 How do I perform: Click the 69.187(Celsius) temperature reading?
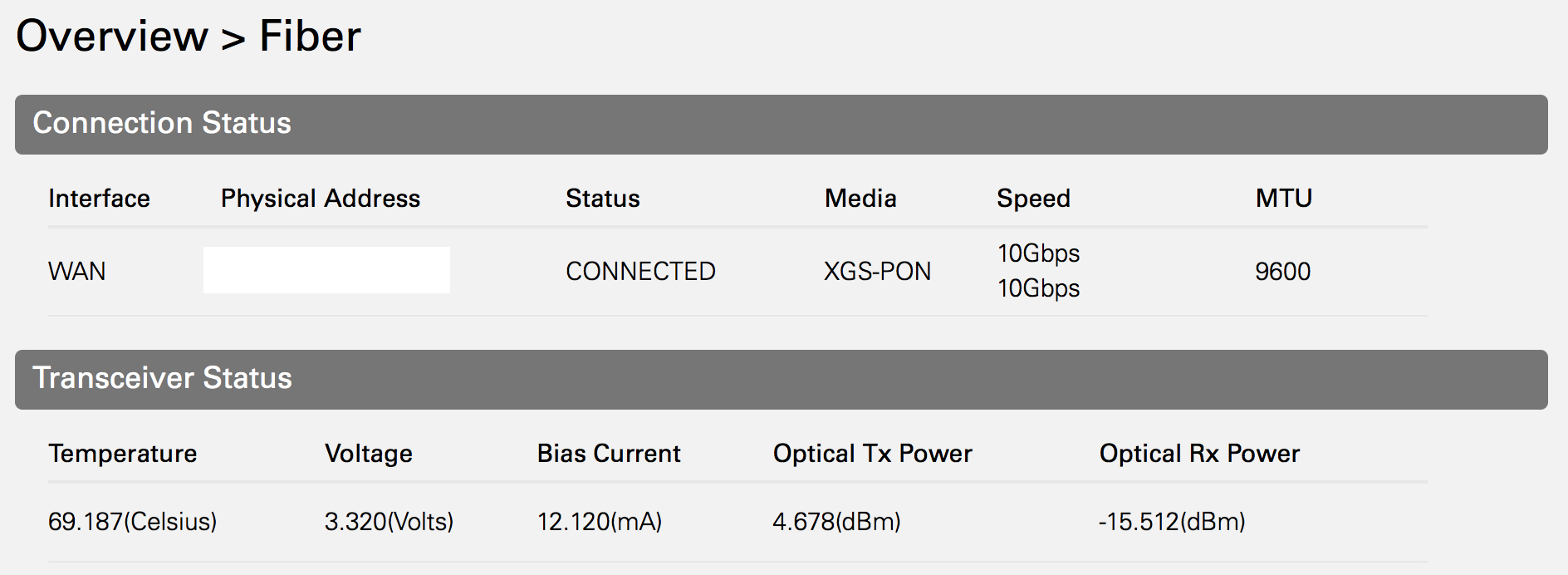[x=132, y=522]
